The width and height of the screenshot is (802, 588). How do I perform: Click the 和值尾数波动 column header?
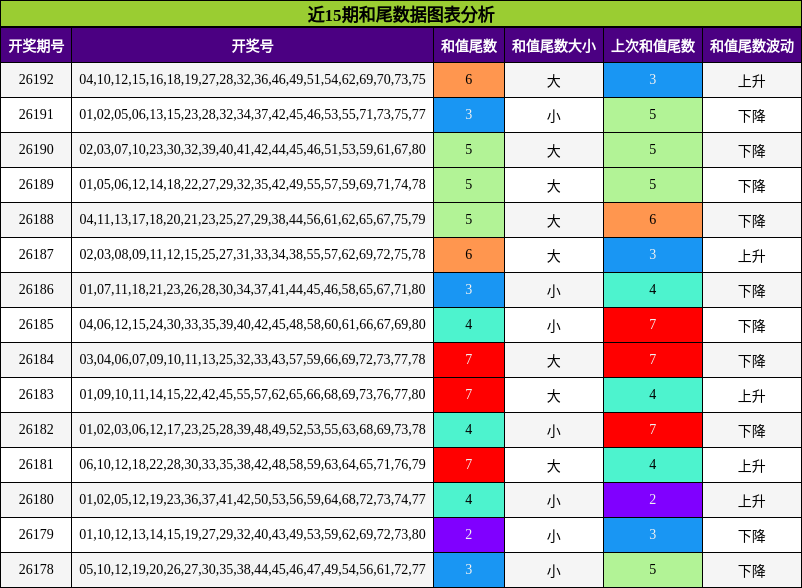pos(752,46)
